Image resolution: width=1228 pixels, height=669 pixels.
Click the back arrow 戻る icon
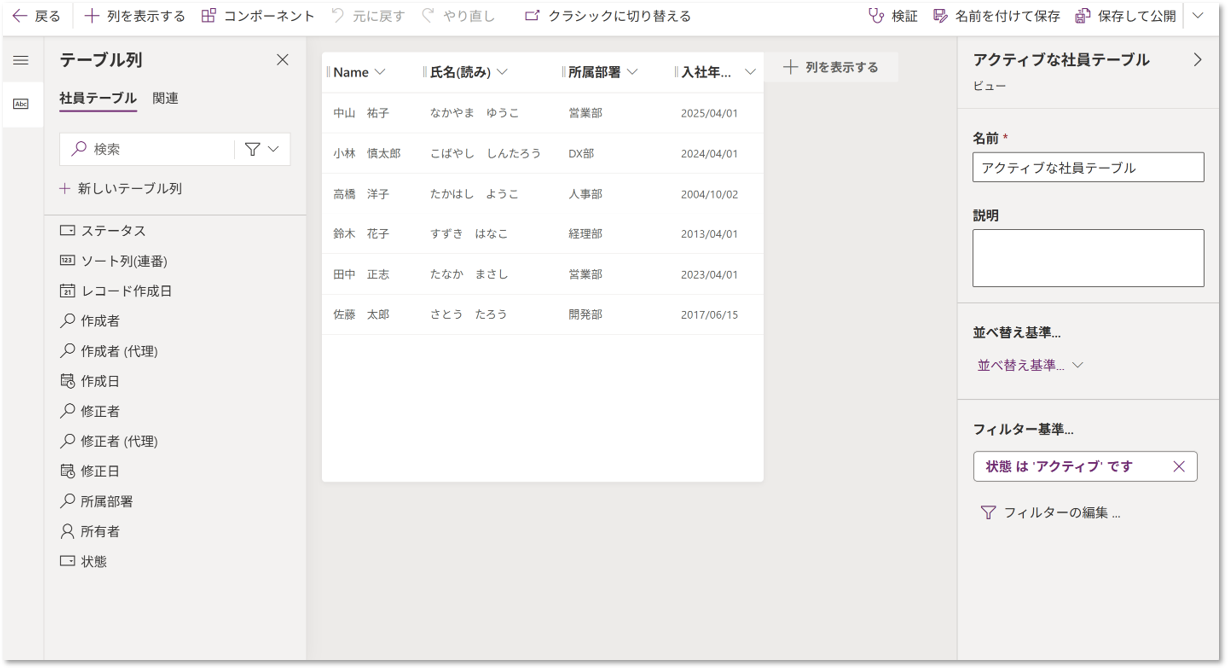click(19, 16)
